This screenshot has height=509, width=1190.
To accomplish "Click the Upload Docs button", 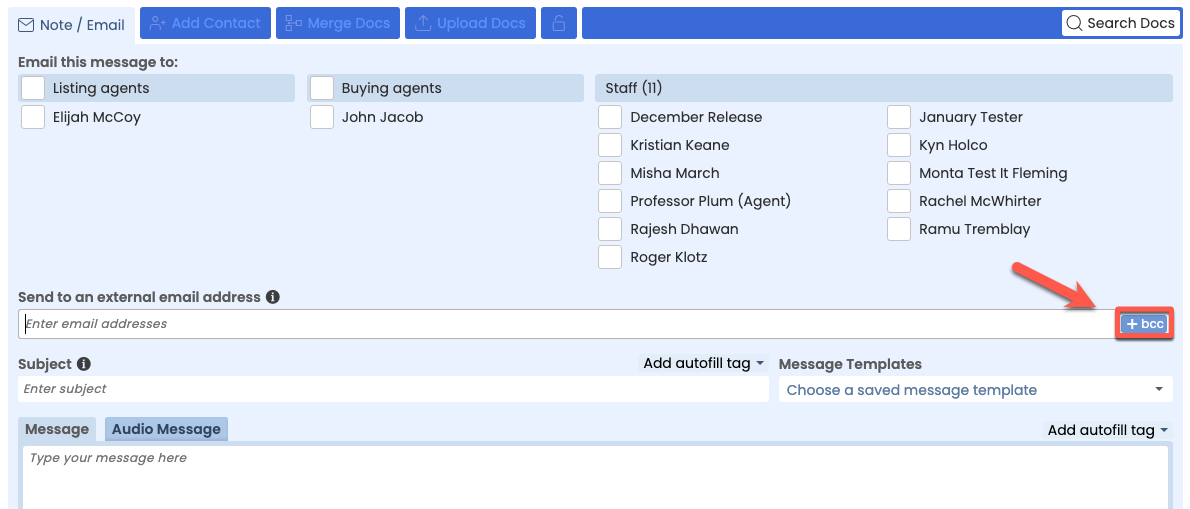I will pyautogui.click(x=470, y=23).
